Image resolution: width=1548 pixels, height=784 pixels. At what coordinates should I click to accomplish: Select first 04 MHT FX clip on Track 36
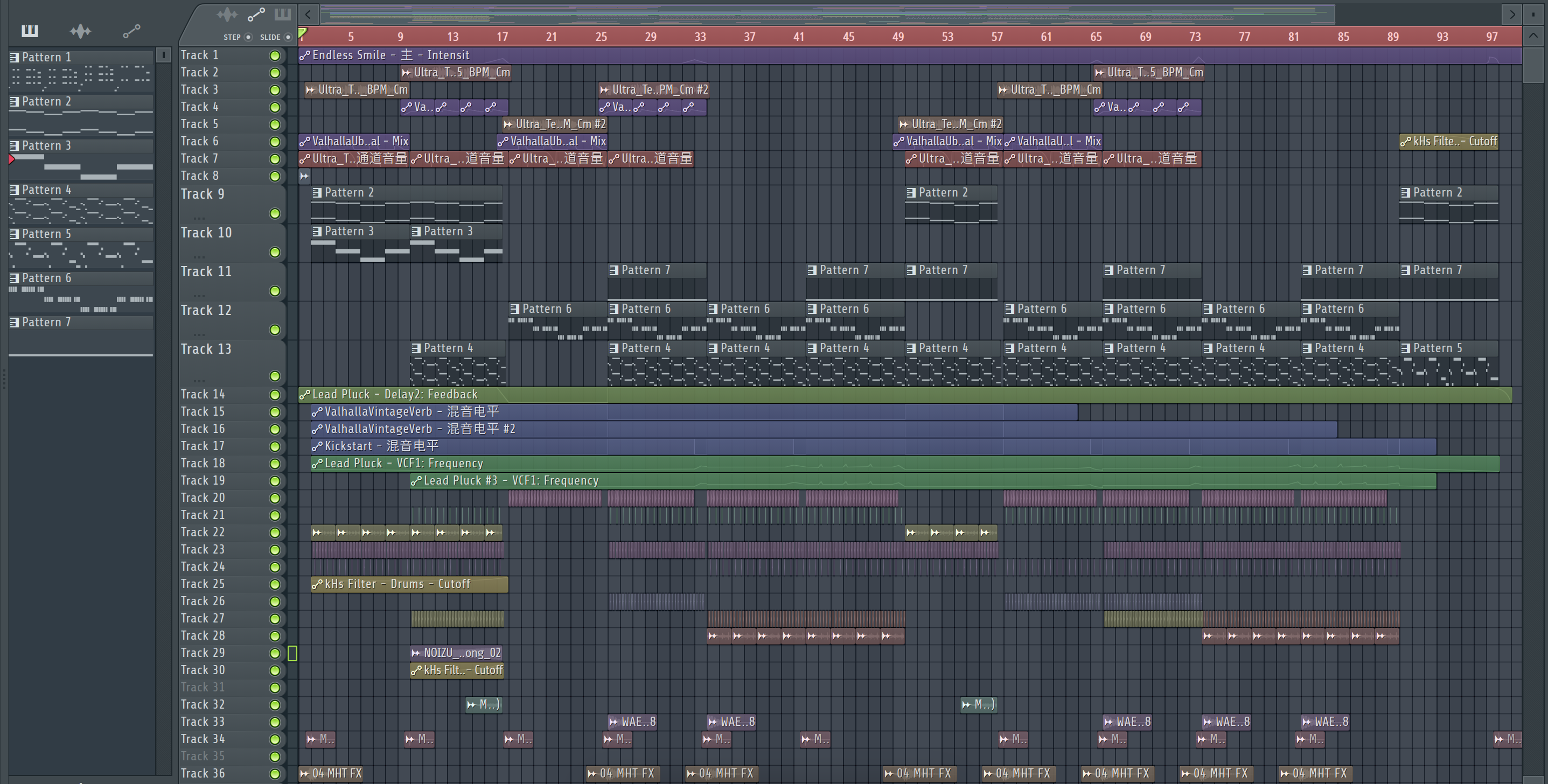331,774
